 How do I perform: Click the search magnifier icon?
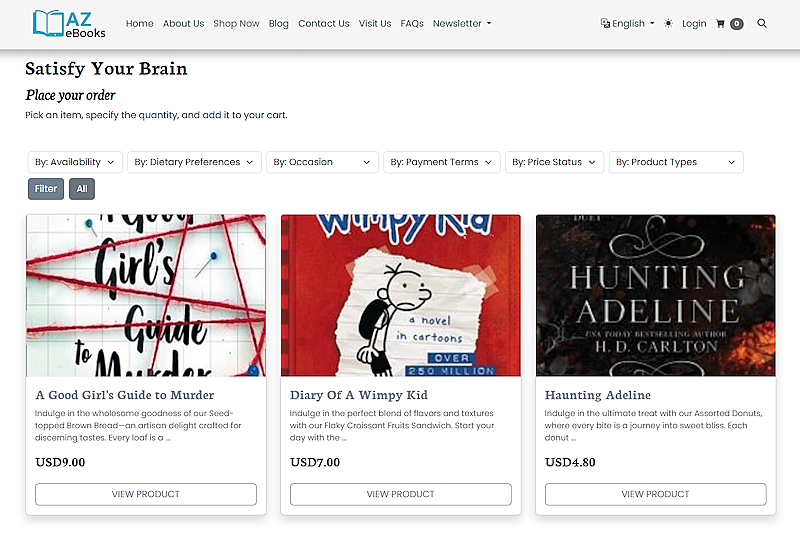coord(763,23)
